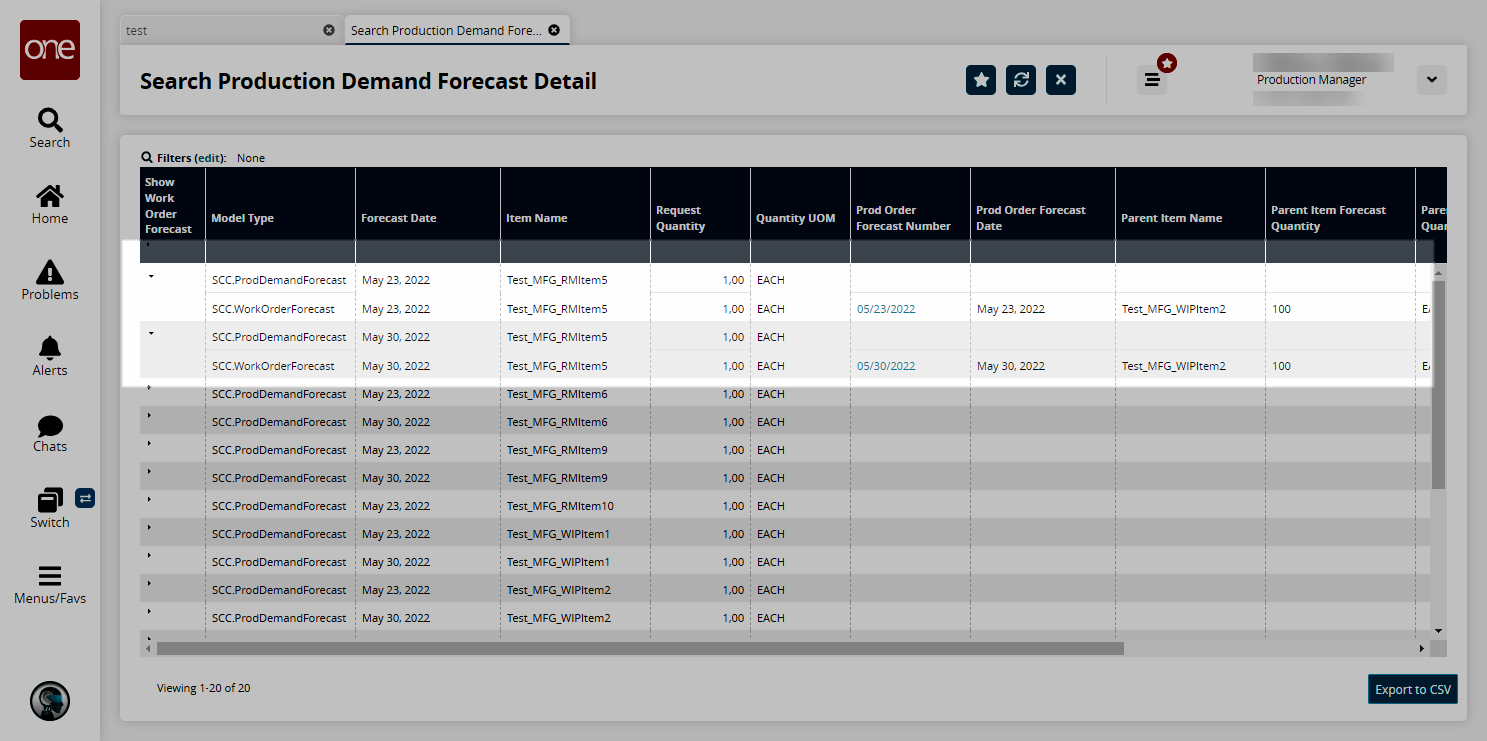Open the 05/23/2022 prod order forecast link
The width and height of the screenshot is (1487, 741).
tap(886, 309)
